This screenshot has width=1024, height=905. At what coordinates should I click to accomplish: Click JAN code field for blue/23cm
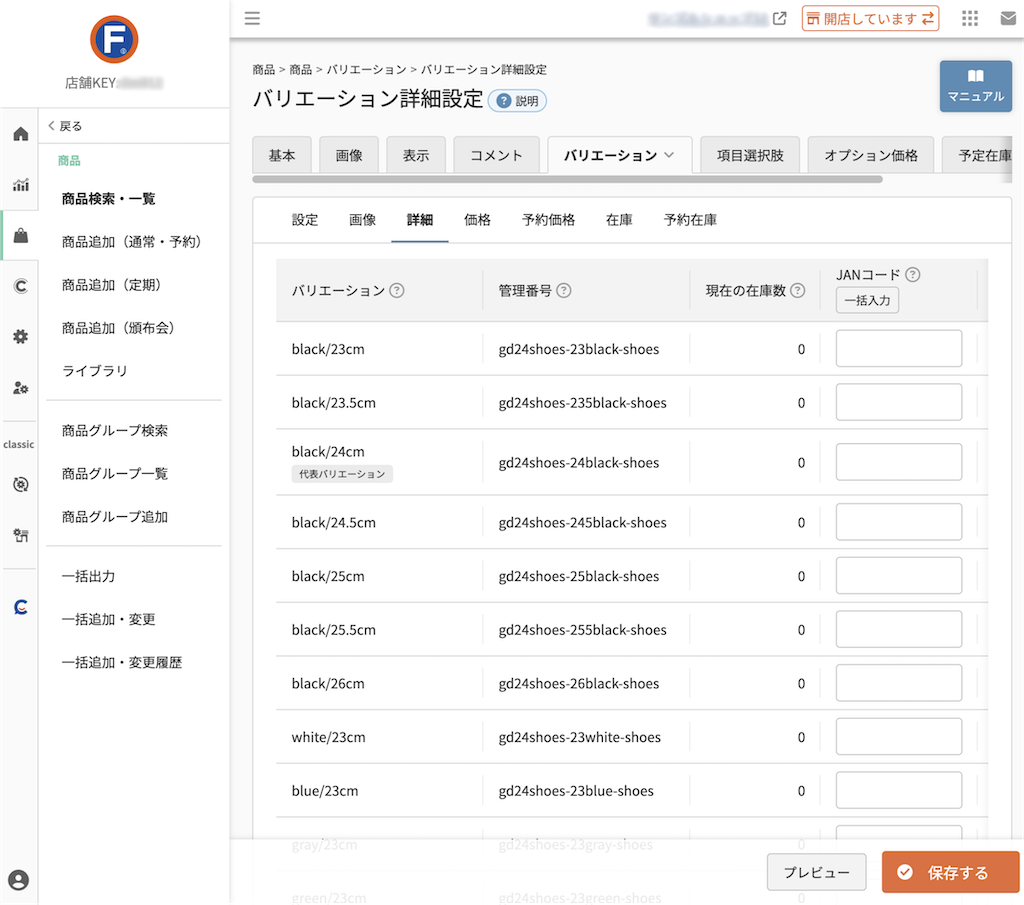pos(899,790)
